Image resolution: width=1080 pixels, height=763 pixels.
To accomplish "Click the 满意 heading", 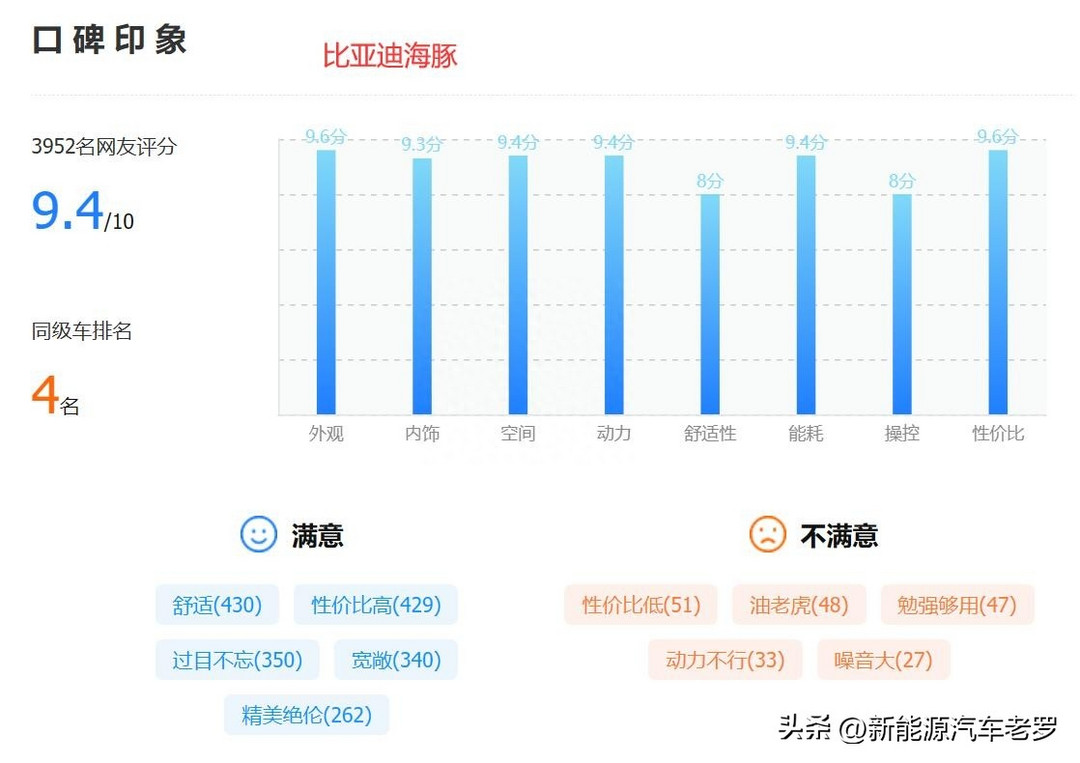I will (318, 535).
